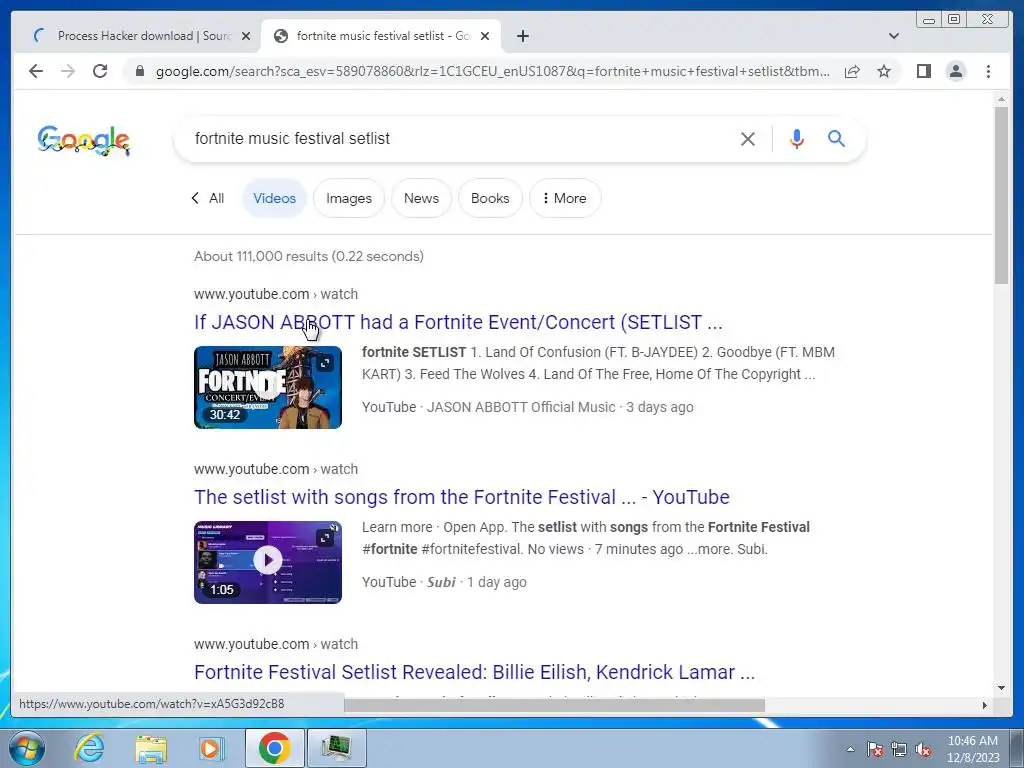Play the JASON ABBOTT 30:42 video thumbnail
Viewport: 1024px width, 768px height.
(x=268, y=387)
